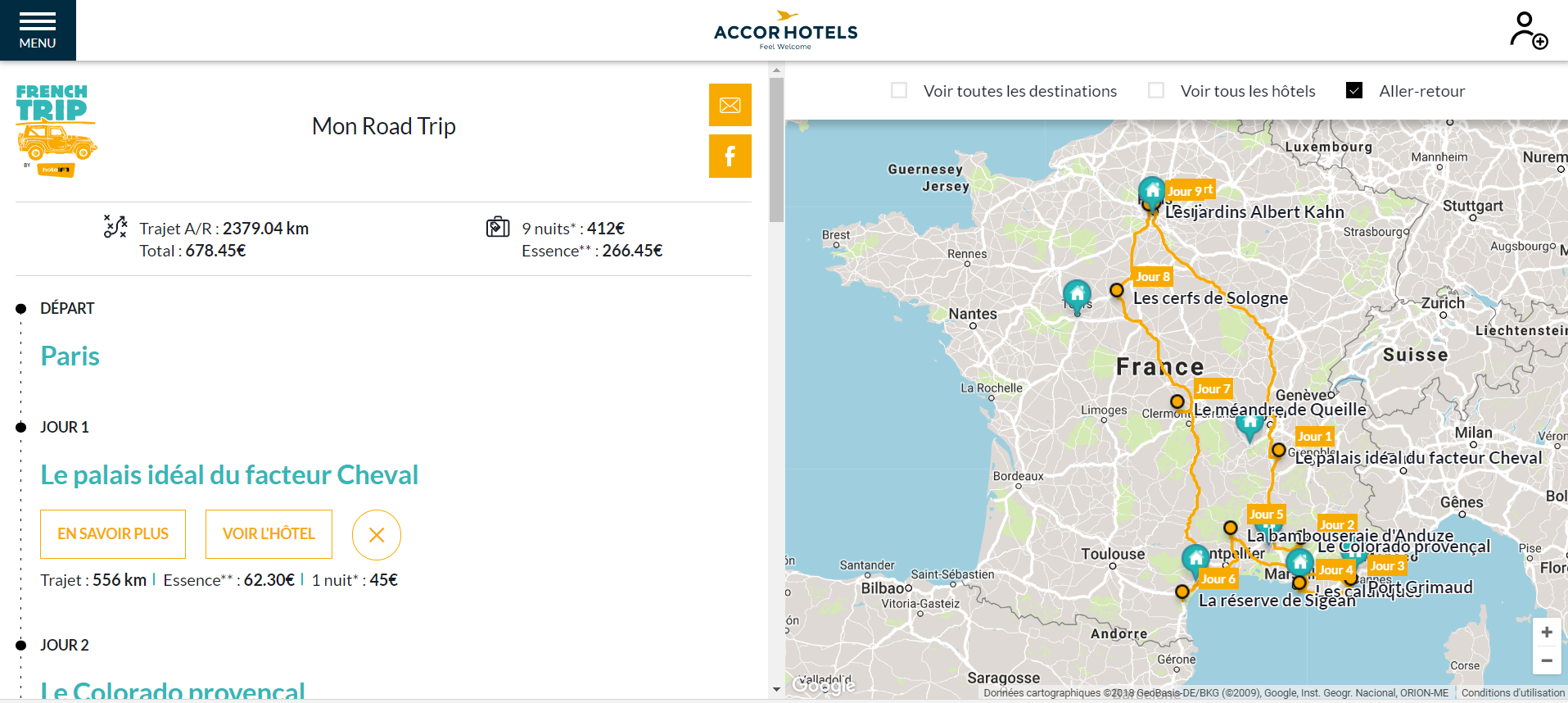Open Le palais idéal du facteur Cheval
1568x703 pixels.
(229, 475)
